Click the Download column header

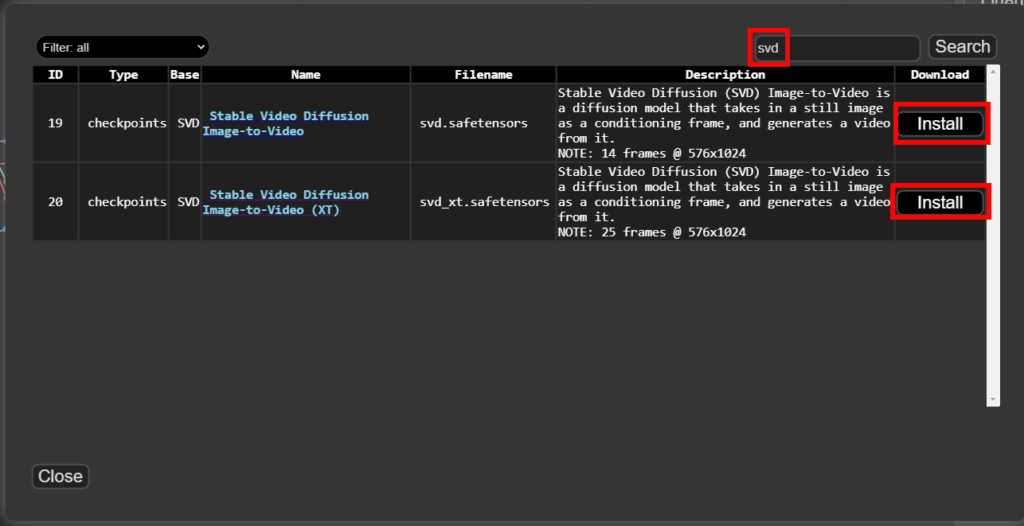coord(940,74)
